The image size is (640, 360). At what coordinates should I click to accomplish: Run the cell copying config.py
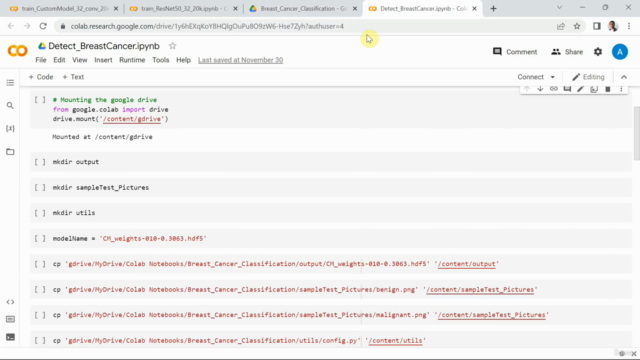point(40,340)
